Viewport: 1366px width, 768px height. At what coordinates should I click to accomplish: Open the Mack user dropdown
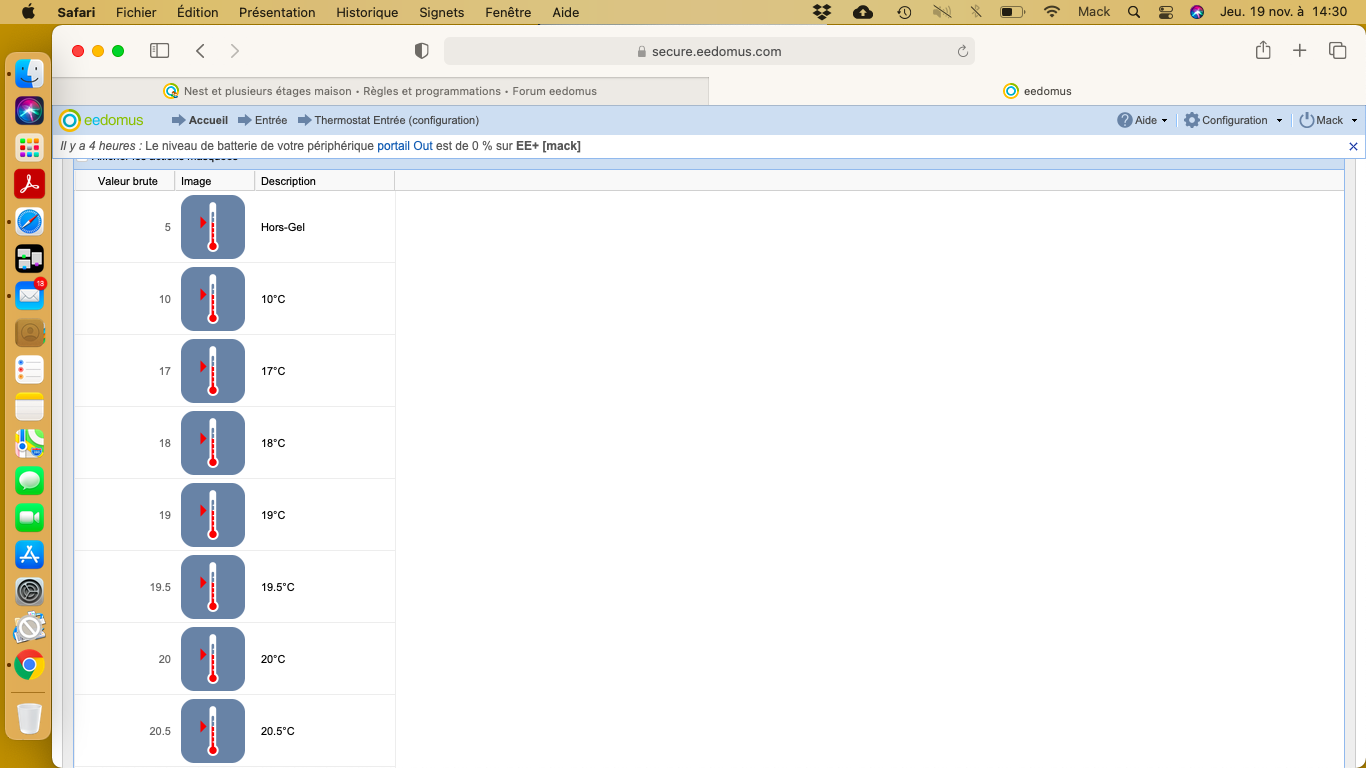[1328, 120]
